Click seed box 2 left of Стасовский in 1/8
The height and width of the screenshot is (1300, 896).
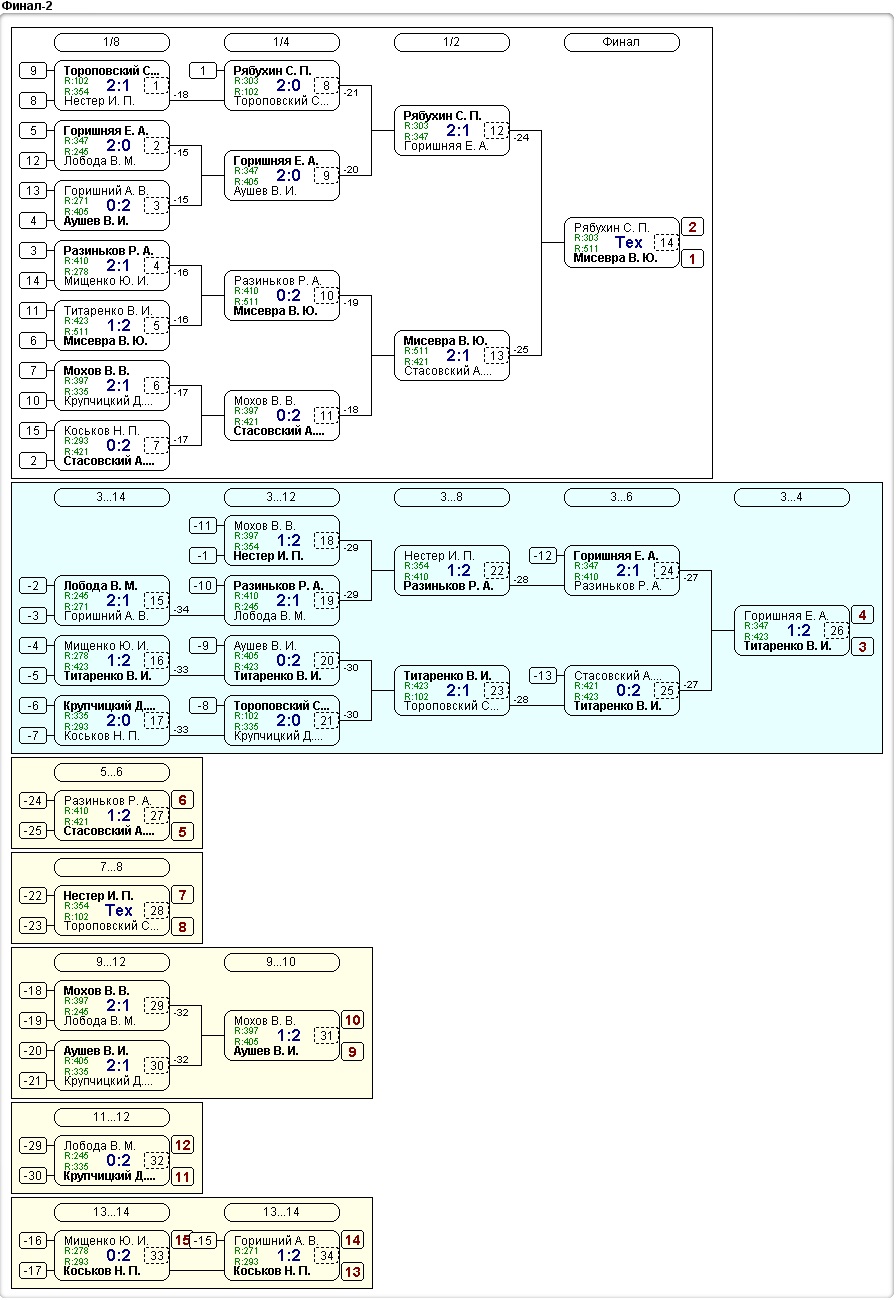point(33,460)
